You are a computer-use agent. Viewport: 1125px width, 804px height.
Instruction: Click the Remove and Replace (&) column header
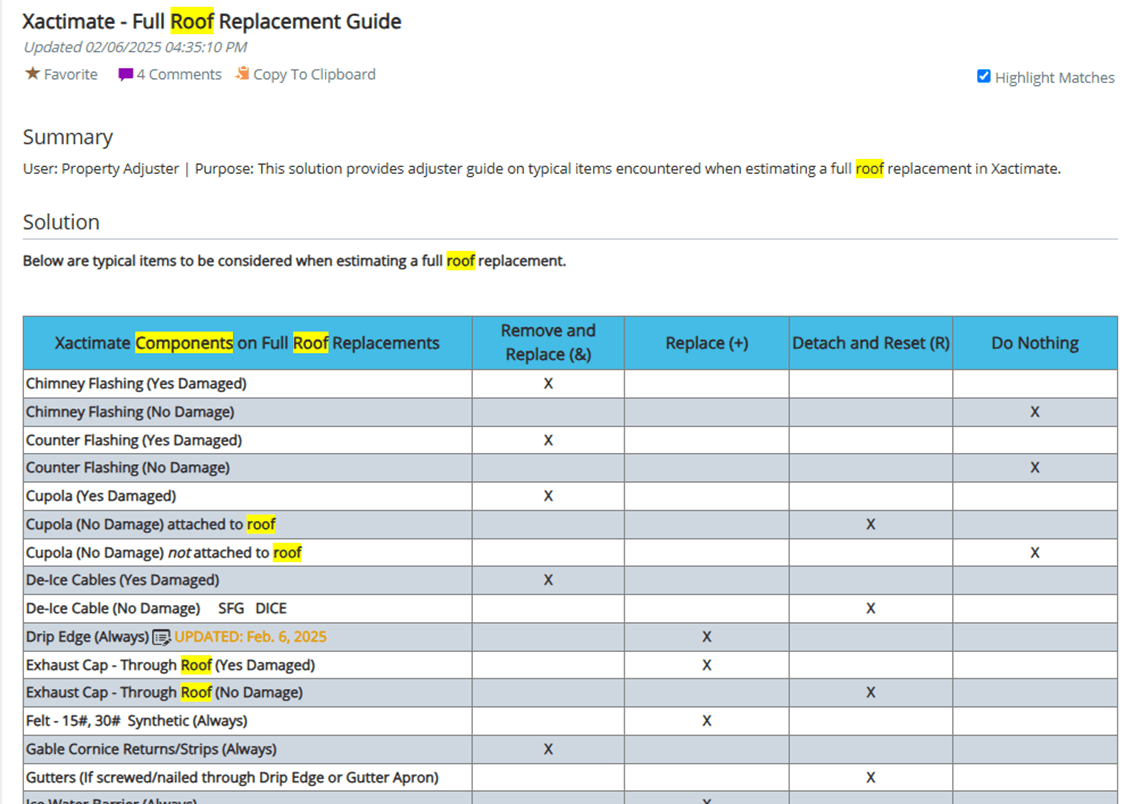(548, 343)
